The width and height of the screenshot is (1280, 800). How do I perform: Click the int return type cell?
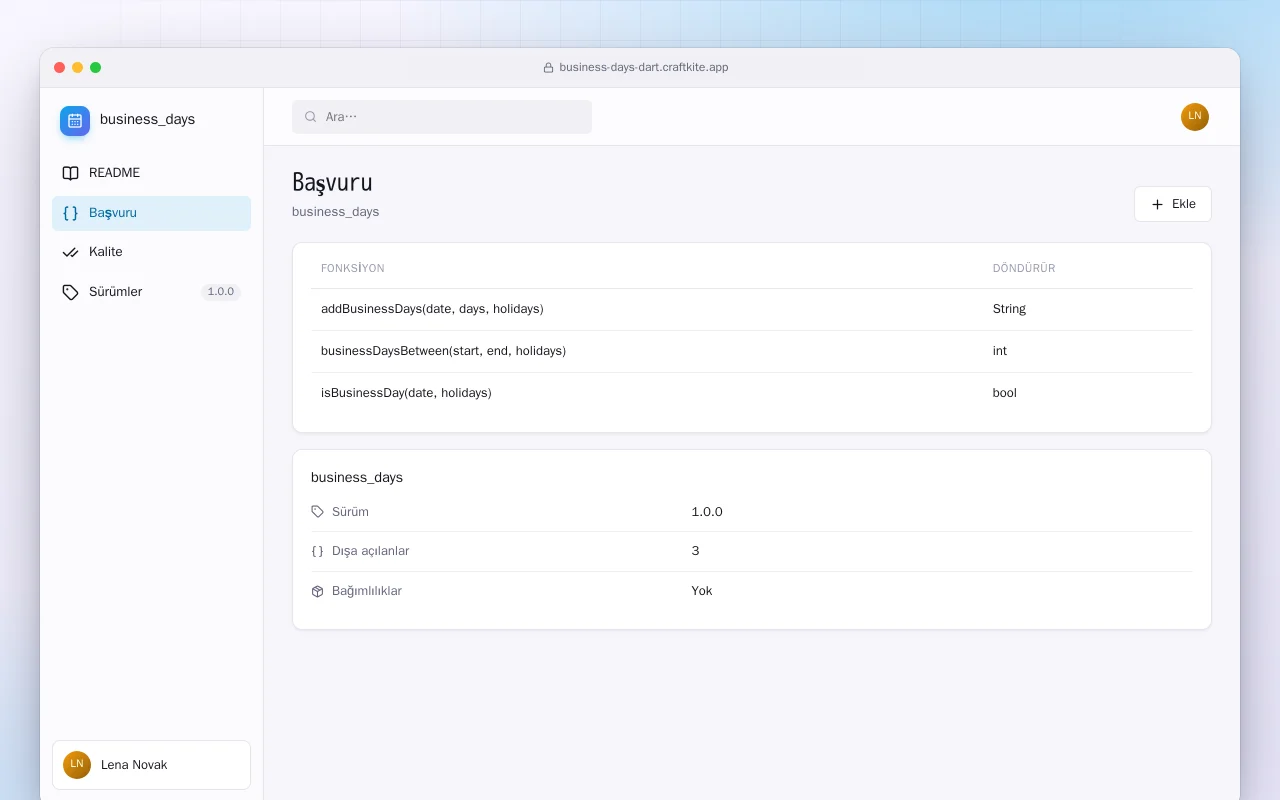coord(1000,351)
